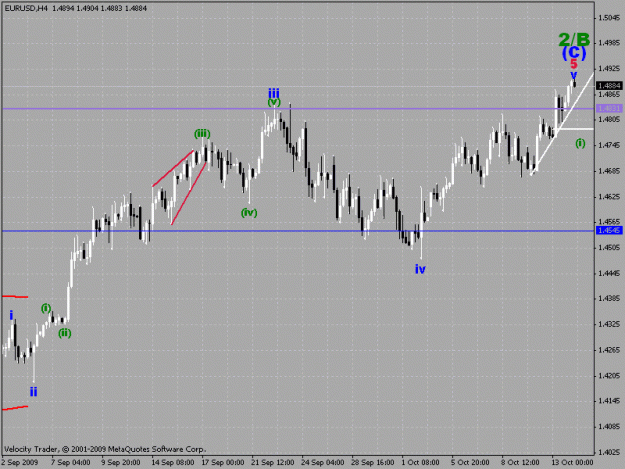Click the 1.4565 price scale value
This screenshot has width=625, height=469.
click(610, 222)
